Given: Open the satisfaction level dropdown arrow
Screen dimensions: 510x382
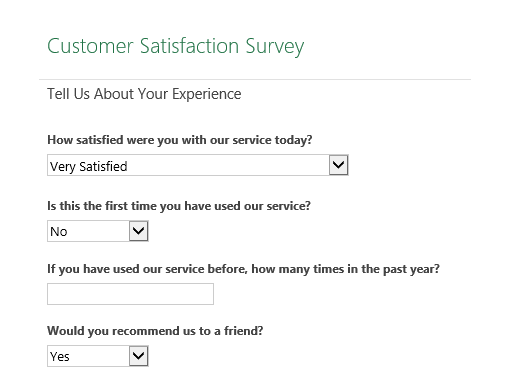Looking at the screenshot, I should pyautogui.click(x=338, y=165).
